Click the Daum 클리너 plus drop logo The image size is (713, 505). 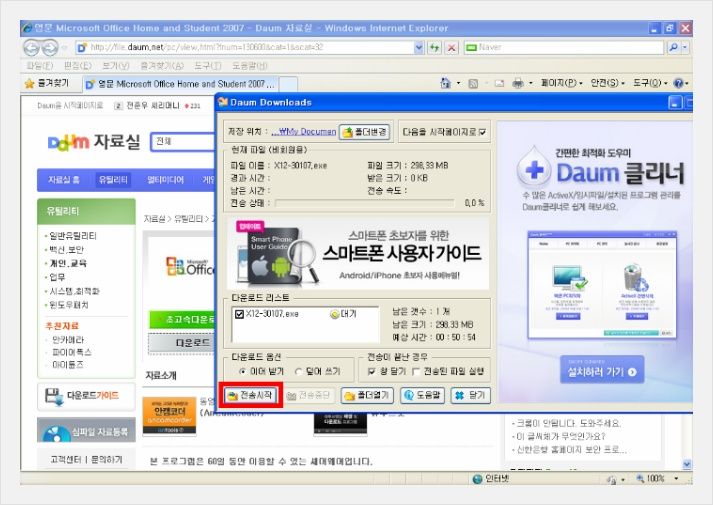533,166
